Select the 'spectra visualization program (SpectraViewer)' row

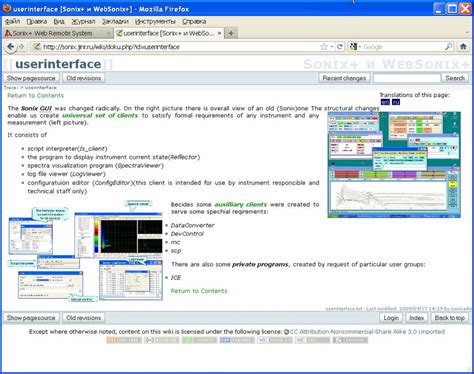(96, 165)
